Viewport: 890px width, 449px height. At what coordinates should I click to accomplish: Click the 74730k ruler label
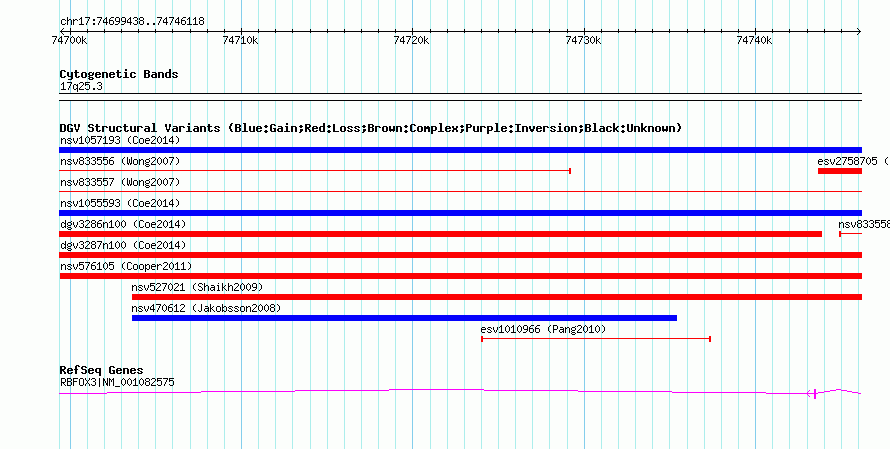[583, 41]
